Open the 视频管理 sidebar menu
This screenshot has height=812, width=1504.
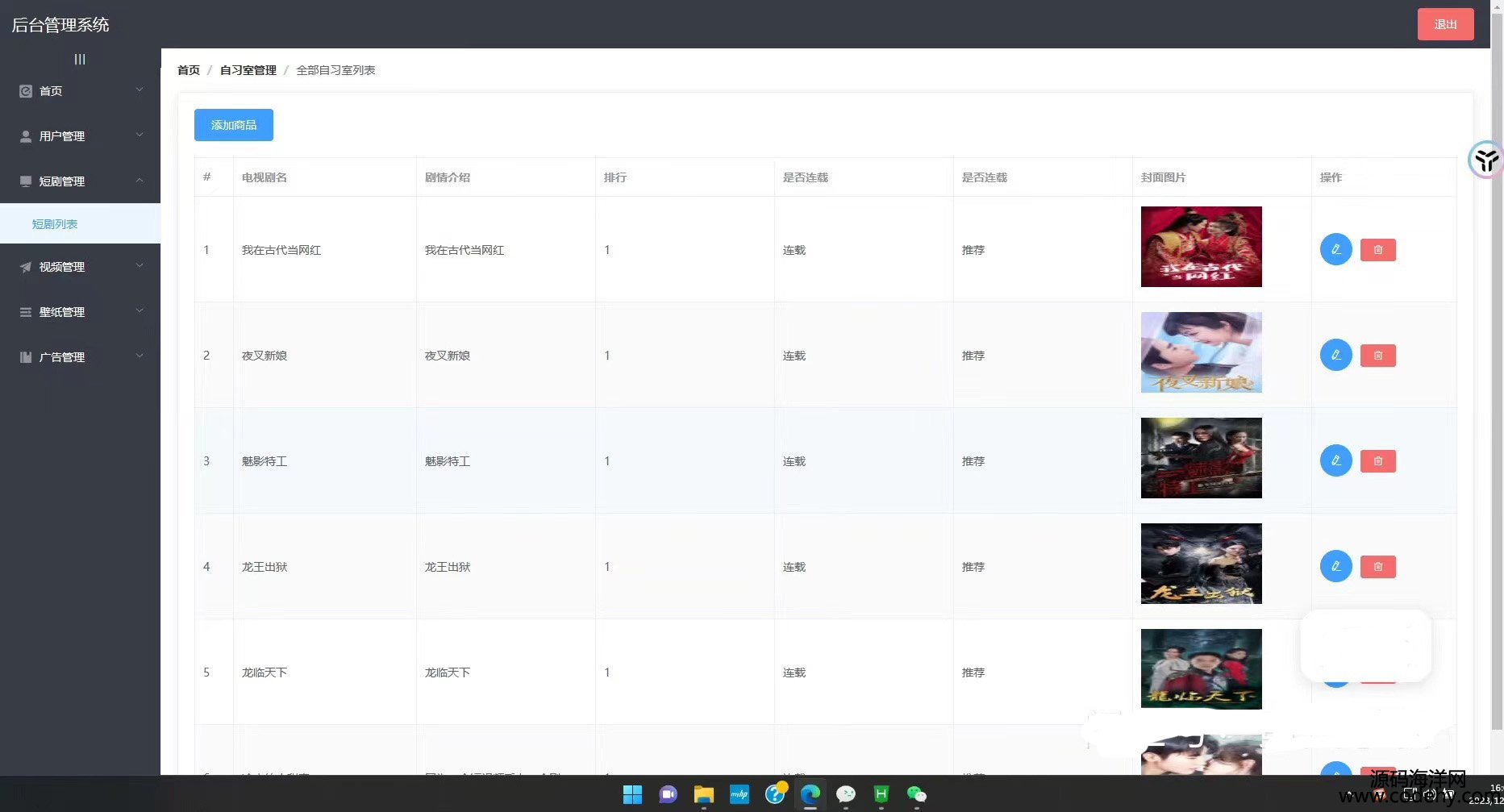point(80,267)
